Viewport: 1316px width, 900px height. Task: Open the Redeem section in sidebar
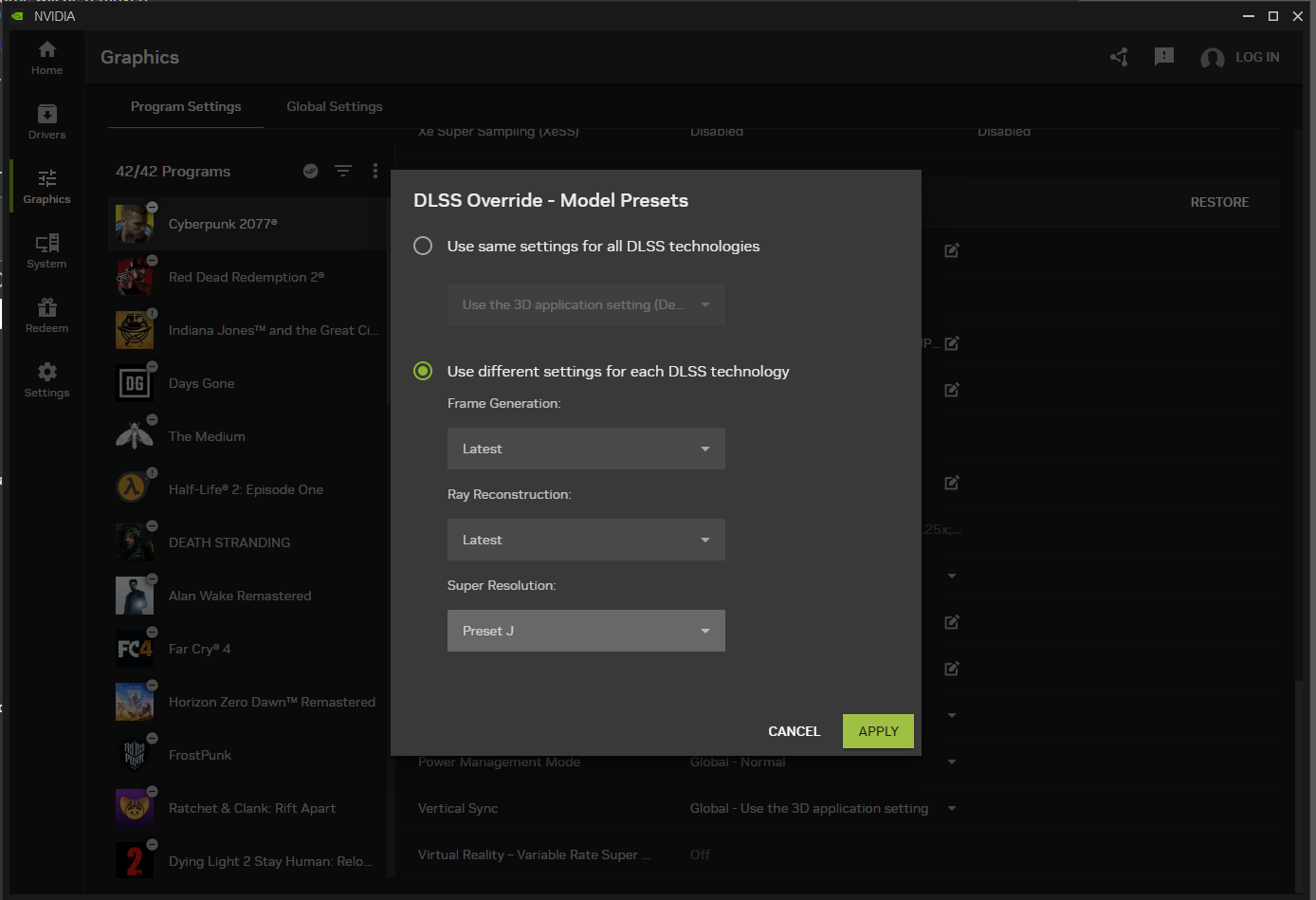click(x=46, y=316)
